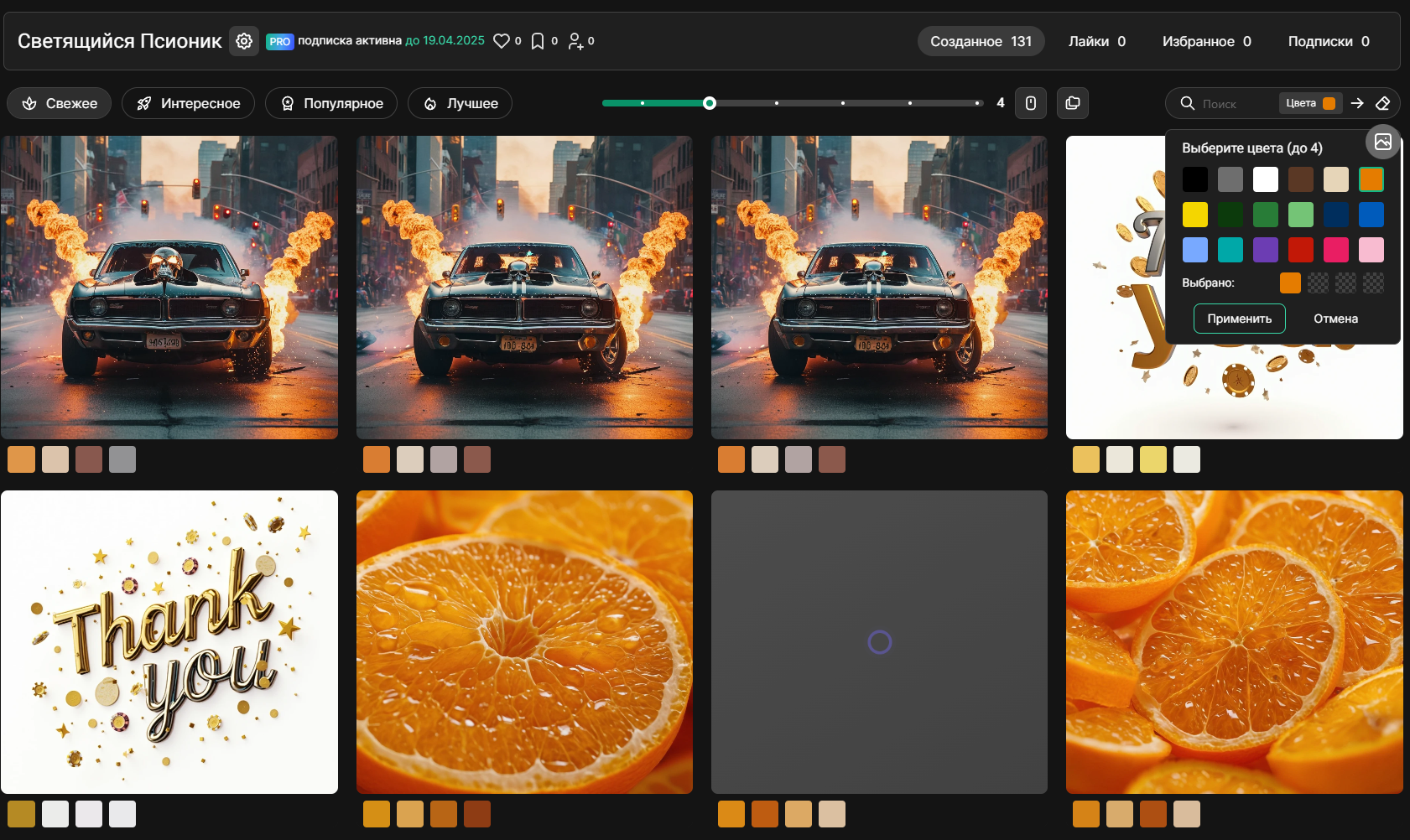Switch to the Созданное 131 tab
This screenshot has height=840, width=1410.
pyautogui.click(x=981, y=41)
